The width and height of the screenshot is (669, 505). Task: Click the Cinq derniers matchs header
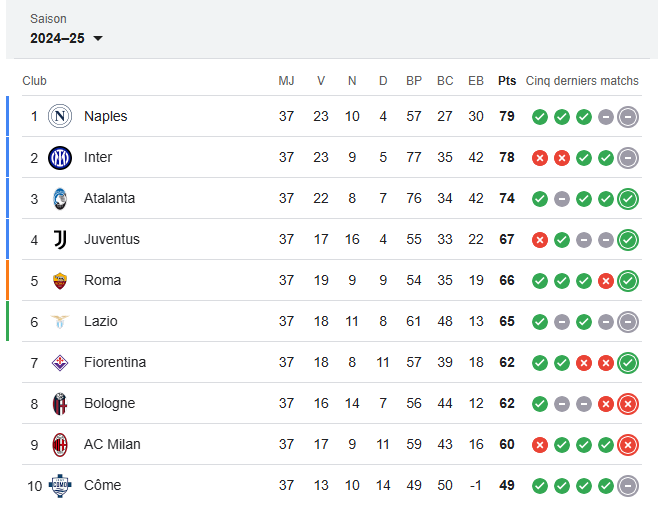click(x=582, y=81)
